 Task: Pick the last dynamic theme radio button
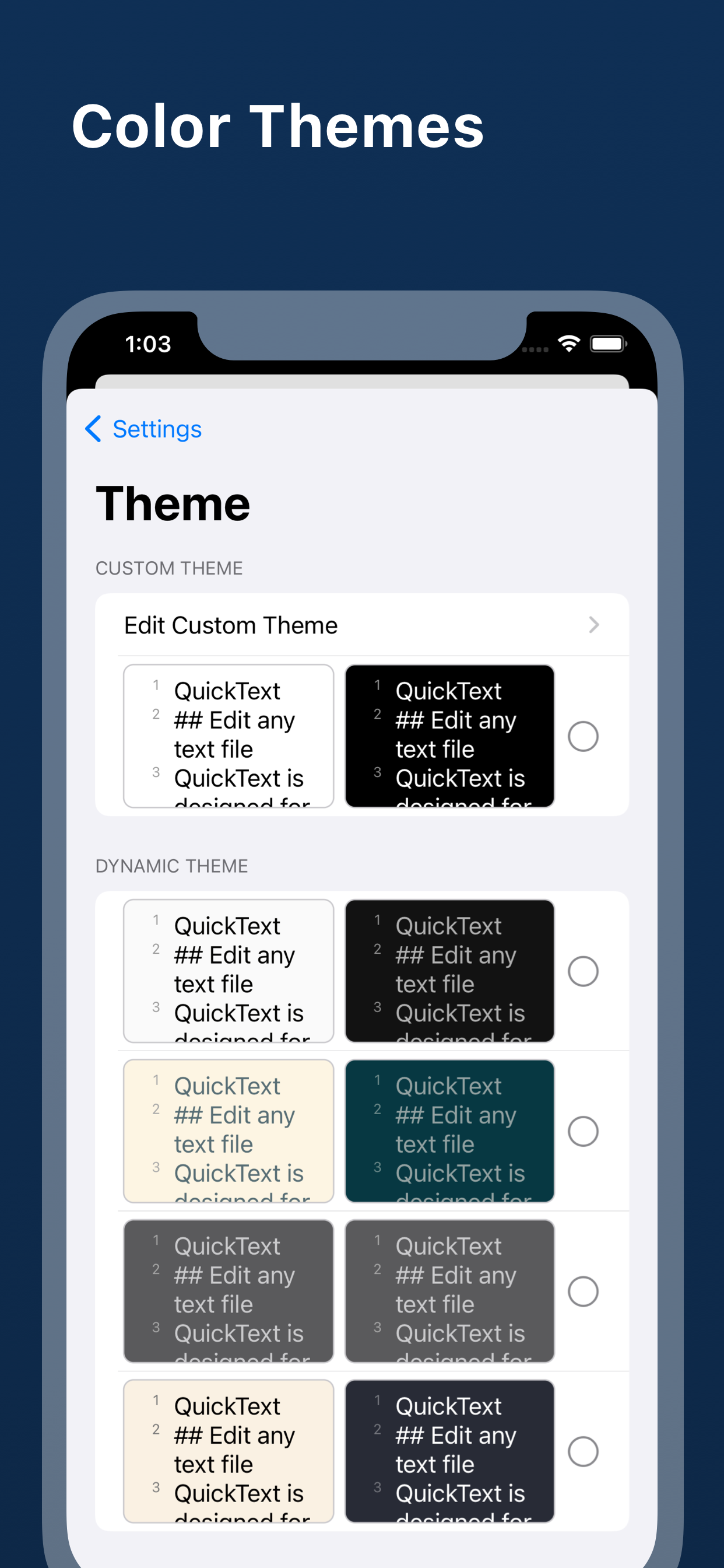[x=583, y=1452]
